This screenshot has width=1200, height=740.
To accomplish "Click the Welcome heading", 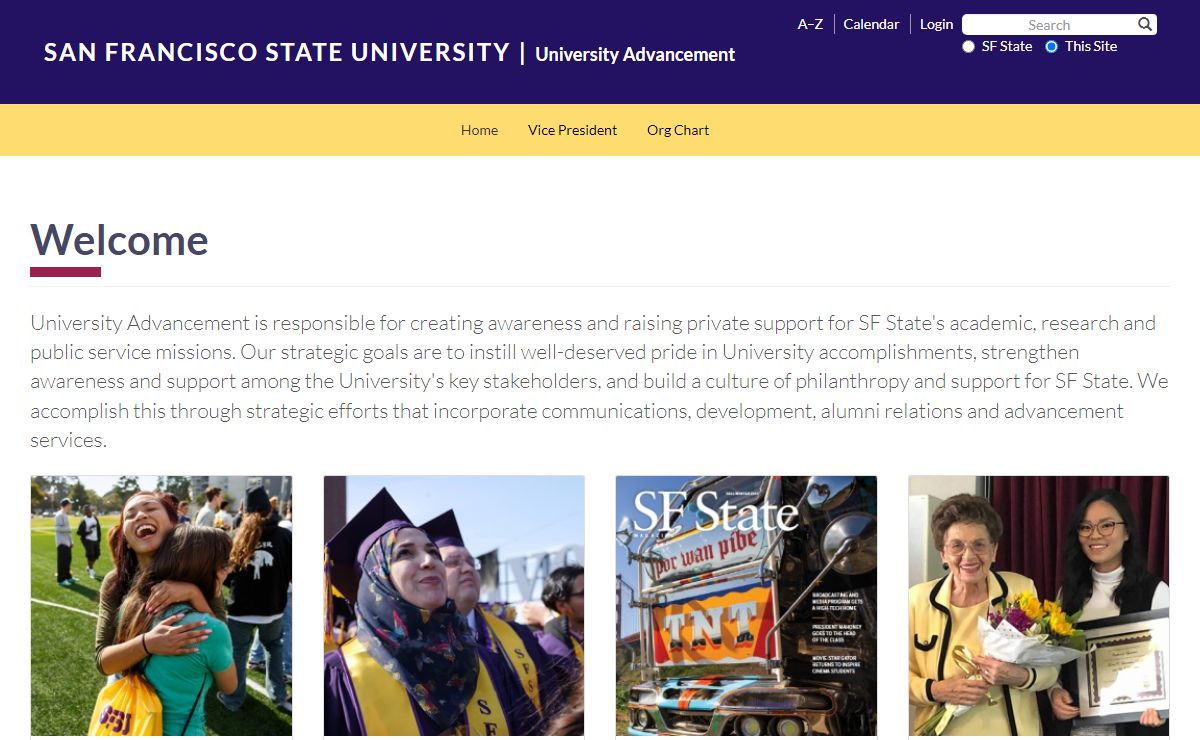I will (120, 241).
